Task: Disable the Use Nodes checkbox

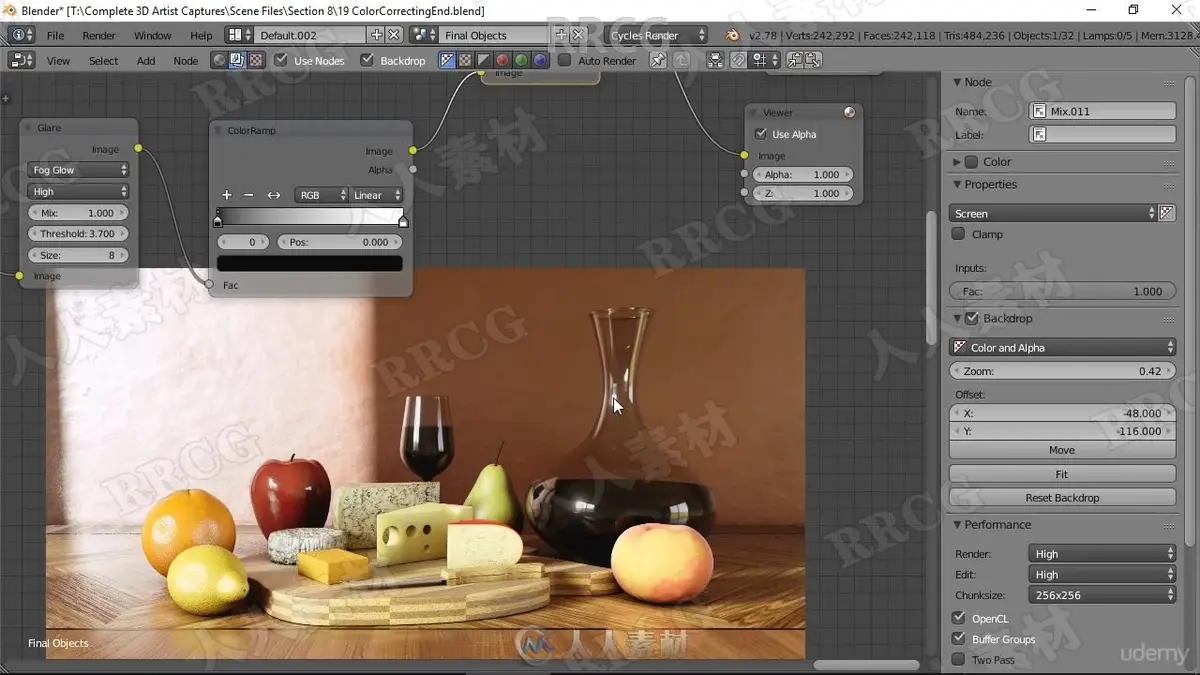Action: (281, 60)
